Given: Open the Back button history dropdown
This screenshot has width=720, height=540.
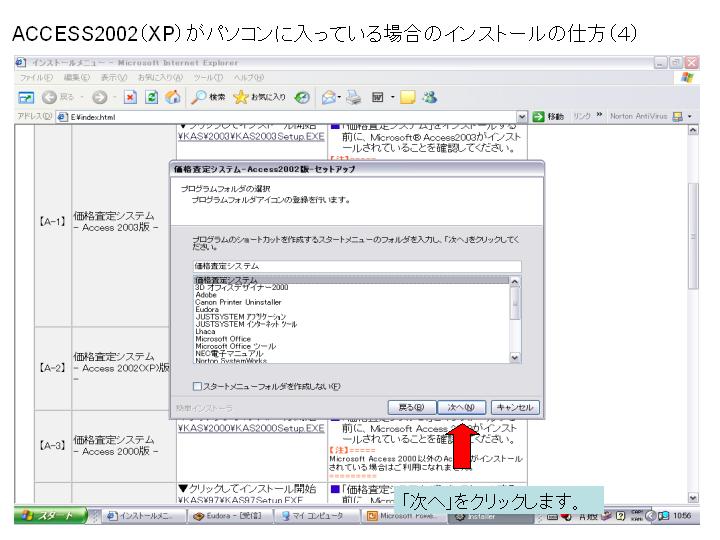Looking at the screenshot, I should point(82,97).
